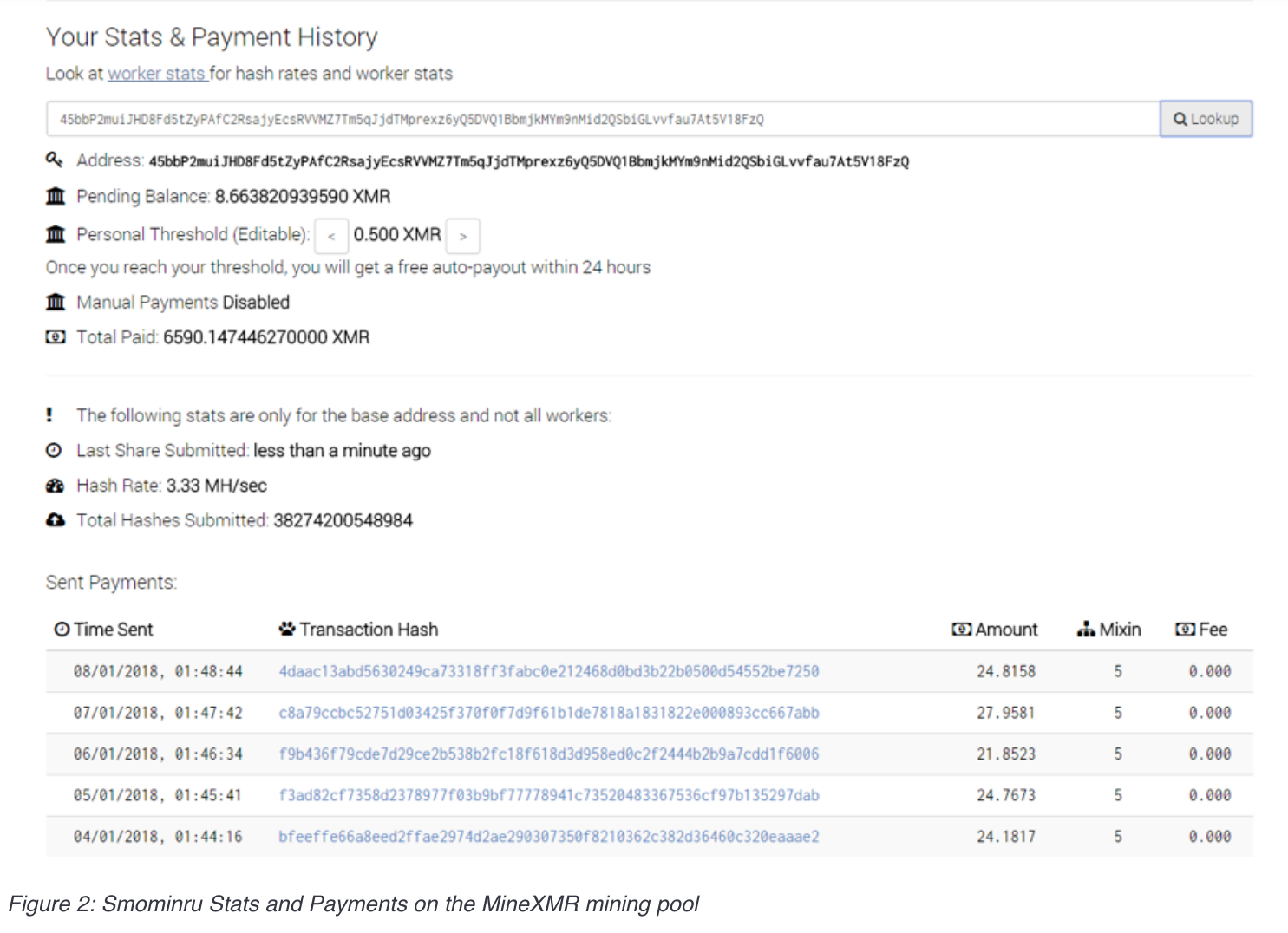1288x933 pixels.
Task: Click the bank icon next to Pending Balance
Action: pyautogui.click(x=56, y=196)
